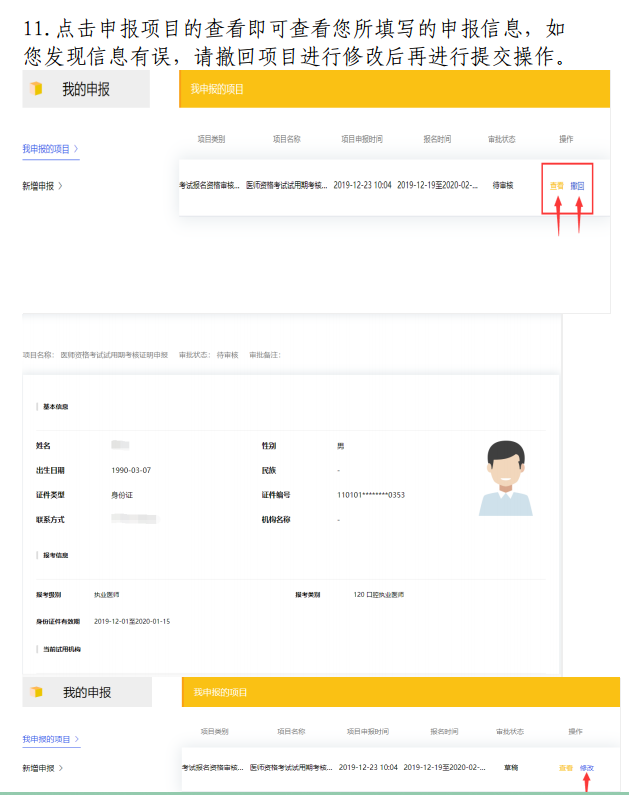Expand chevron next to 我申报的项目 in lower sidebar
This screenshot has height=795, width=629.
tap(77, 739)
